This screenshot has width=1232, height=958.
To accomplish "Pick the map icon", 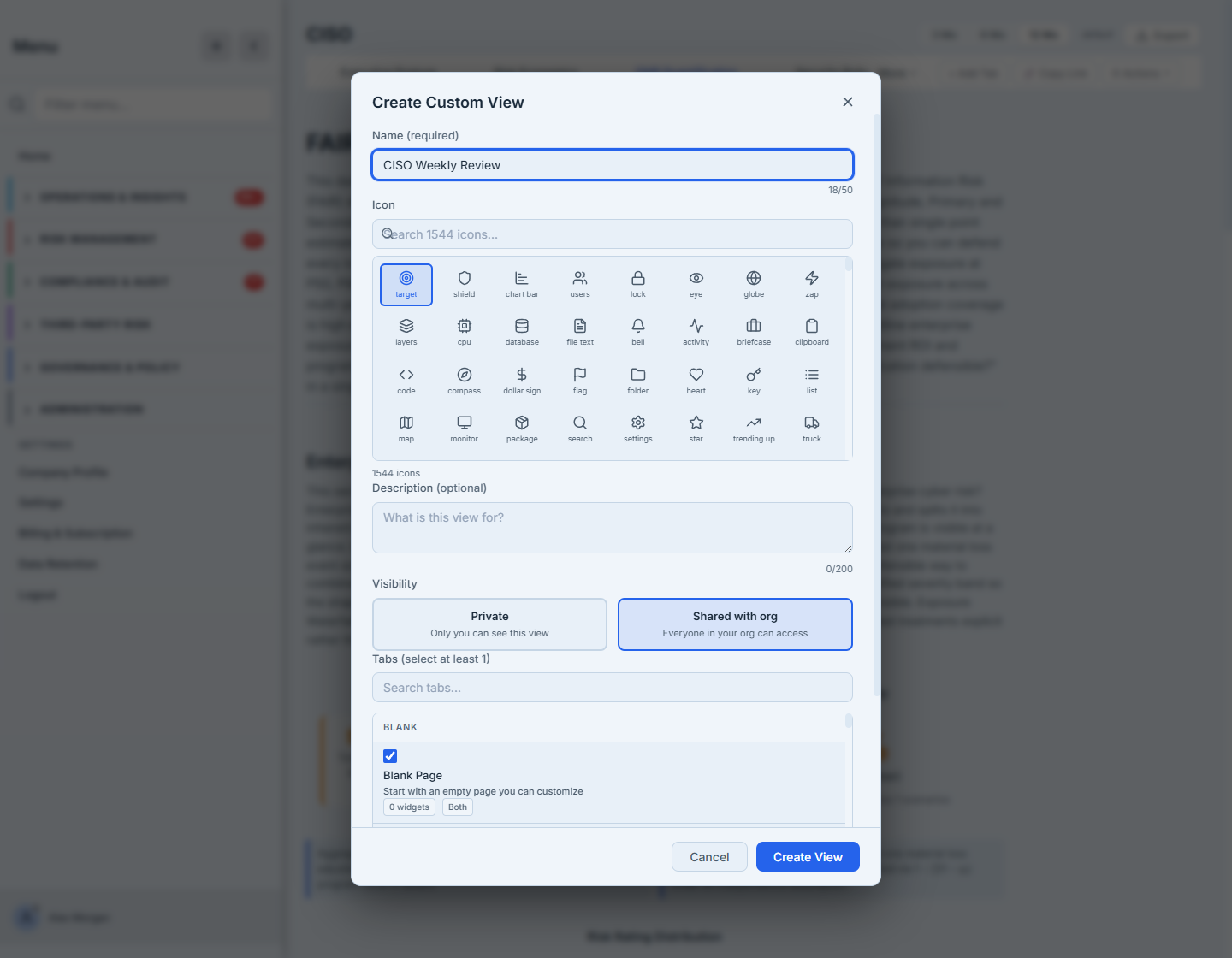I will point(406,429).
